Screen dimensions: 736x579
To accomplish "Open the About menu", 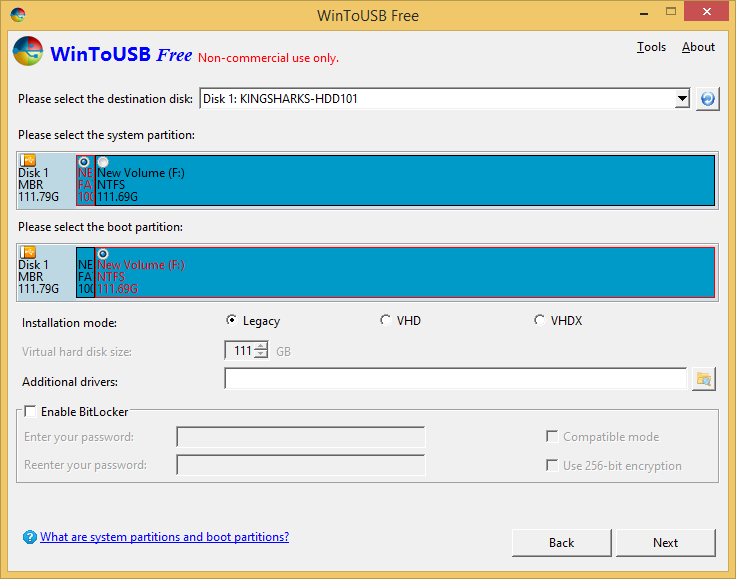I will 698,47.
